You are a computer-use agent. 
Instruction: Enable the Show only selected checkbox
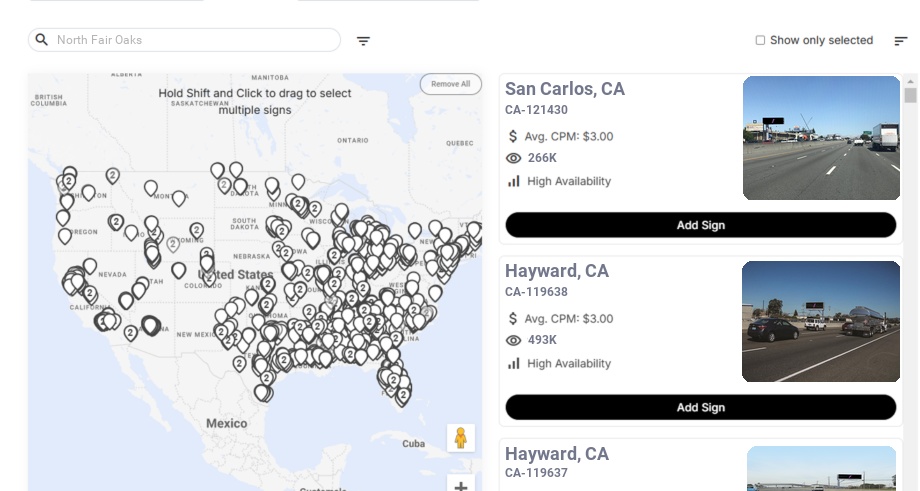tap(760, 40)
